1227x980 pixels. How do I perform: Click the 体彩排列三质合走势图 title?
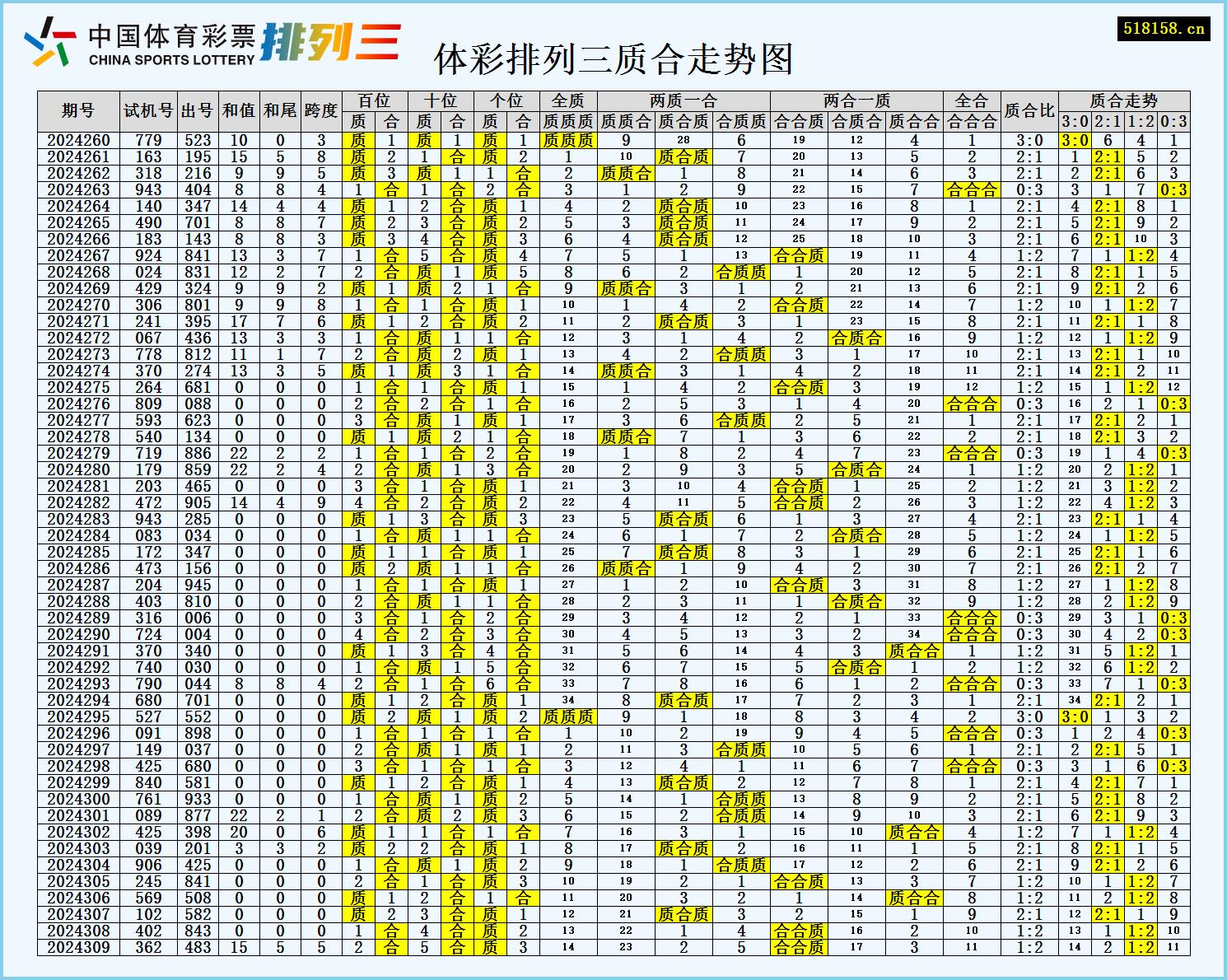tap(613, 58)
